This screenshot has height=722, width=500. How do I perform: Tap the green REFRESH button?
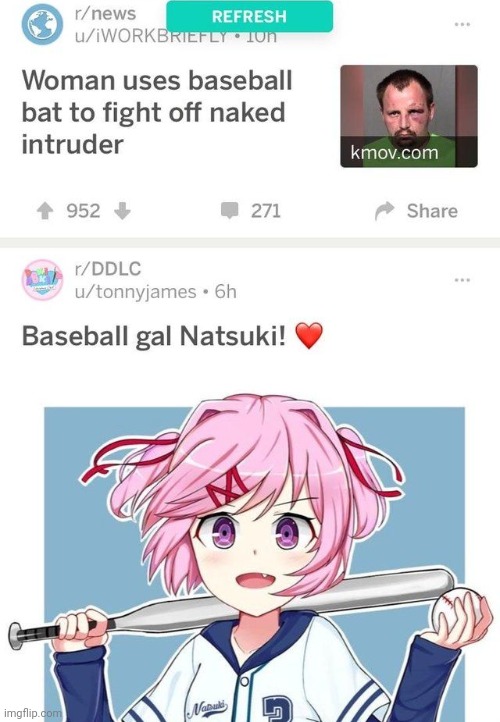tap(249, 17)
